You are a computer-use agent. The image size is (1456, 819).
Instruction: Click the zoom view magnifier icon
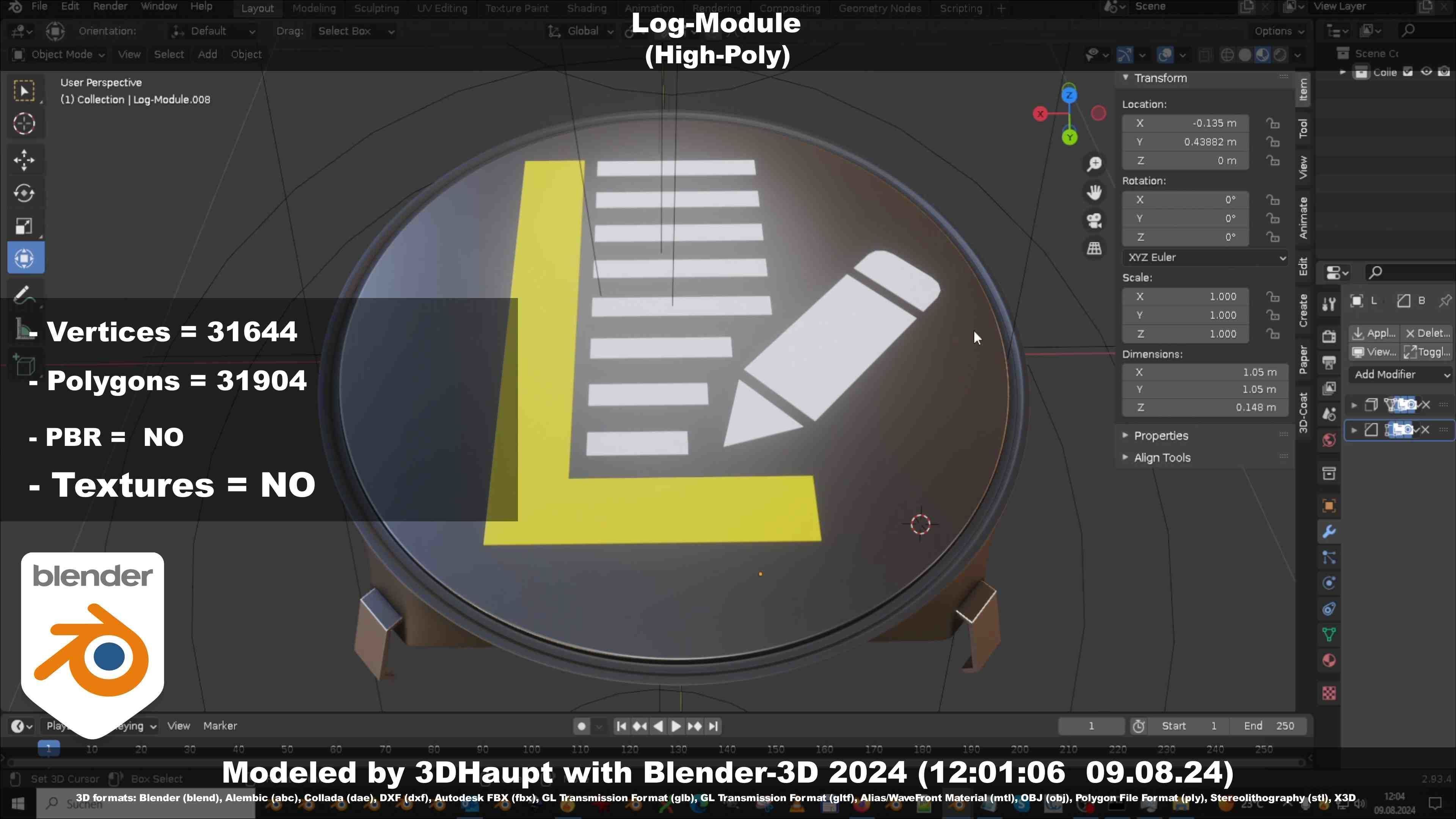[1094, 164]
